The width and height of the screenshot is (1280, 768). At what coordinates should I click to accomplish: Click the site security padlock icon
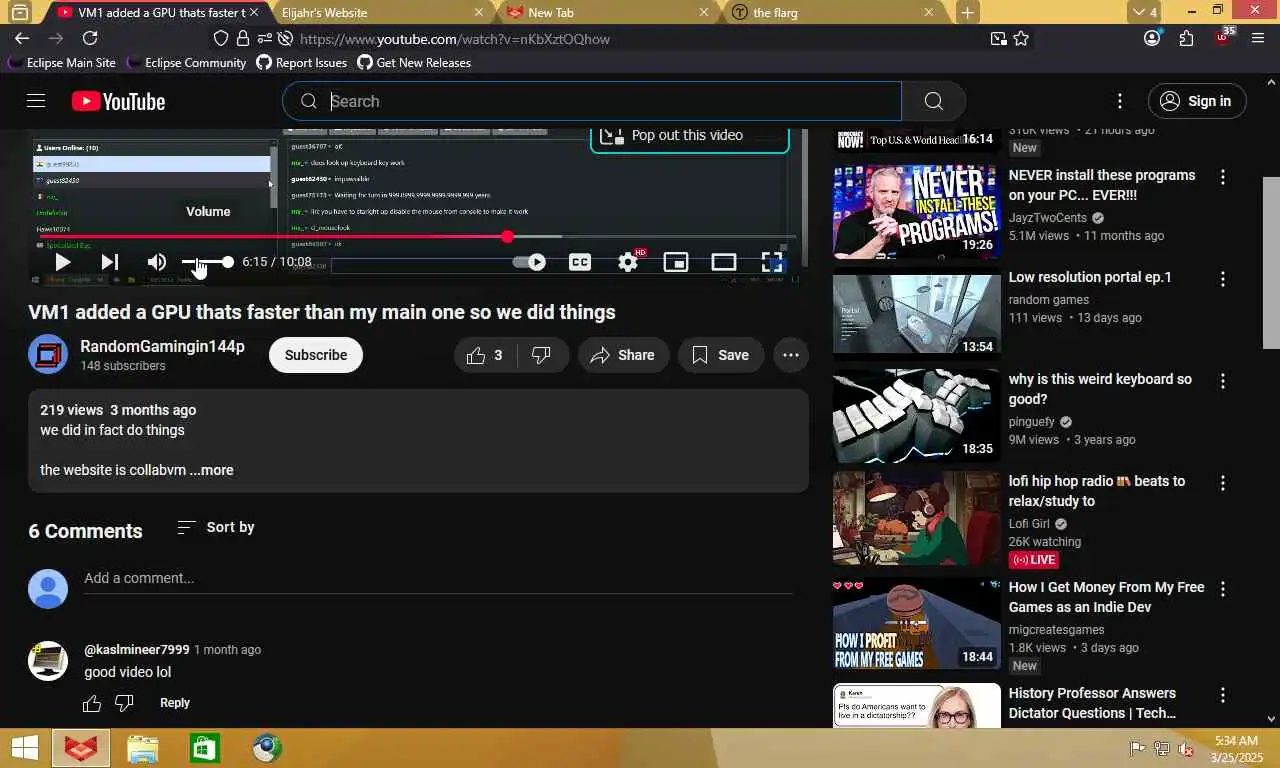(x=242, y=39)
